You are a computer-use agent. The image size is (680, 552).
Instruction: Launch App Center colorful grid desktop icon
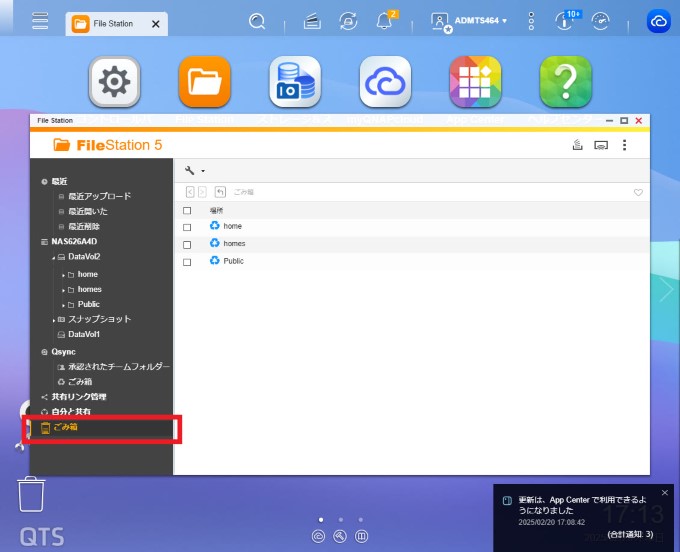coord(475,82)
